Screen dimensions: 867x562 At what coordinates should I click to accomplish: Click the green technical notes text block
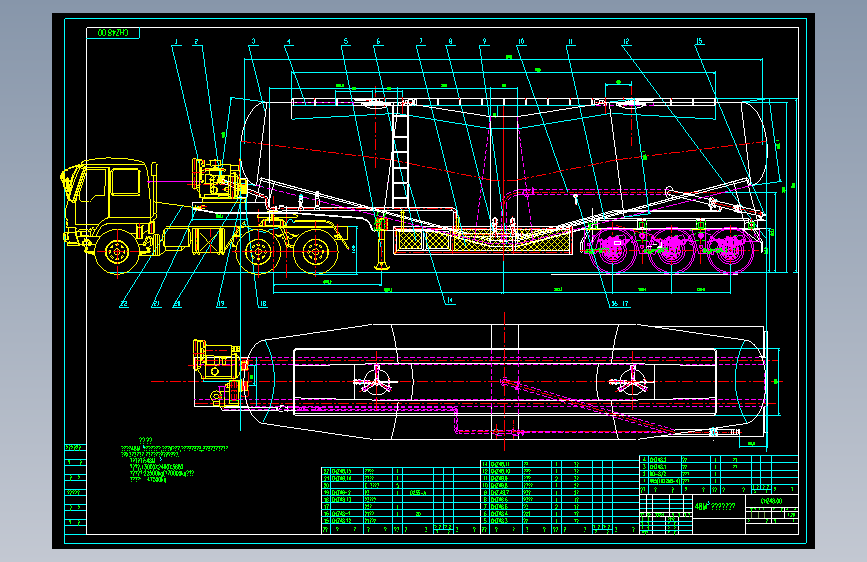174,460
